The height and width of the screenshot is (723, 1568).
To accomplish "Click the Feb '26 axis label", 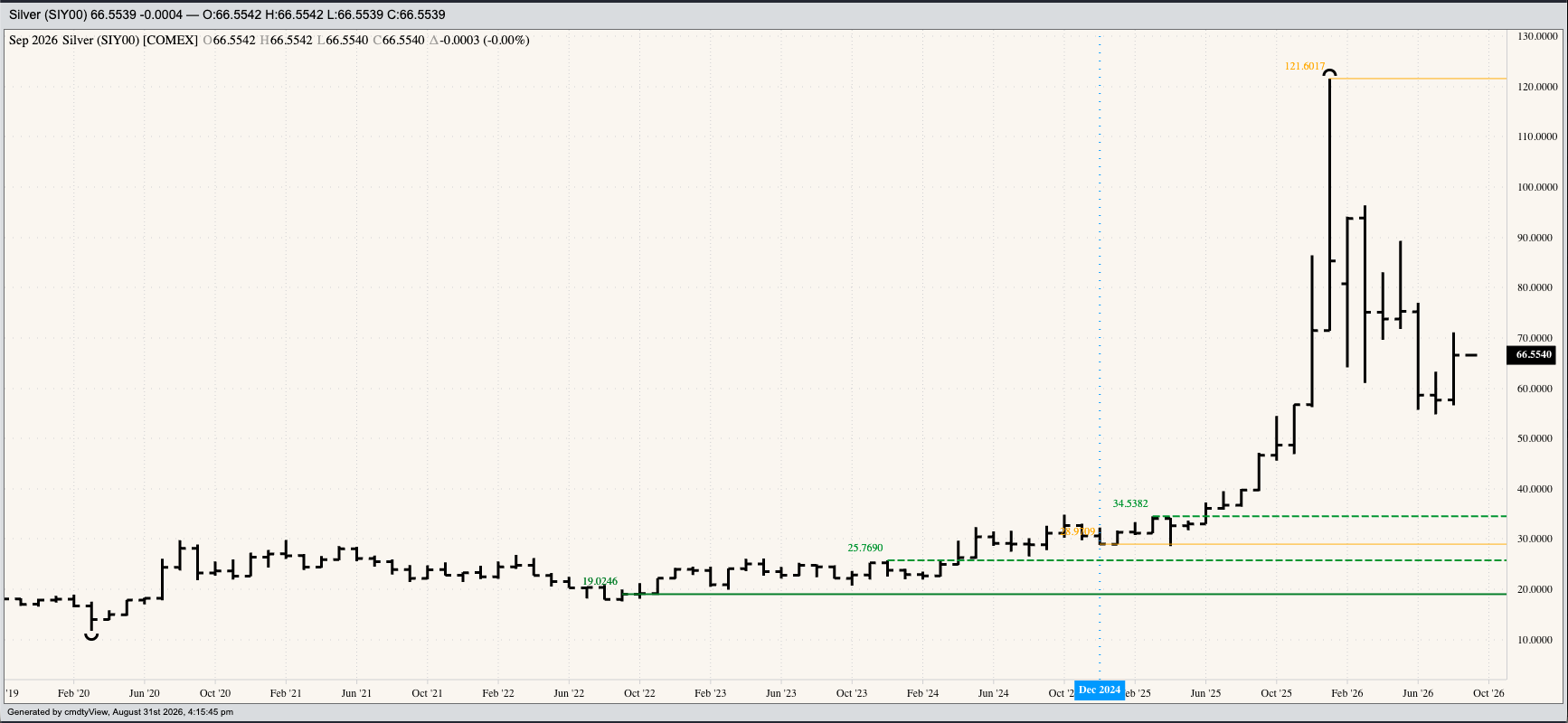I will point(1346,693).
